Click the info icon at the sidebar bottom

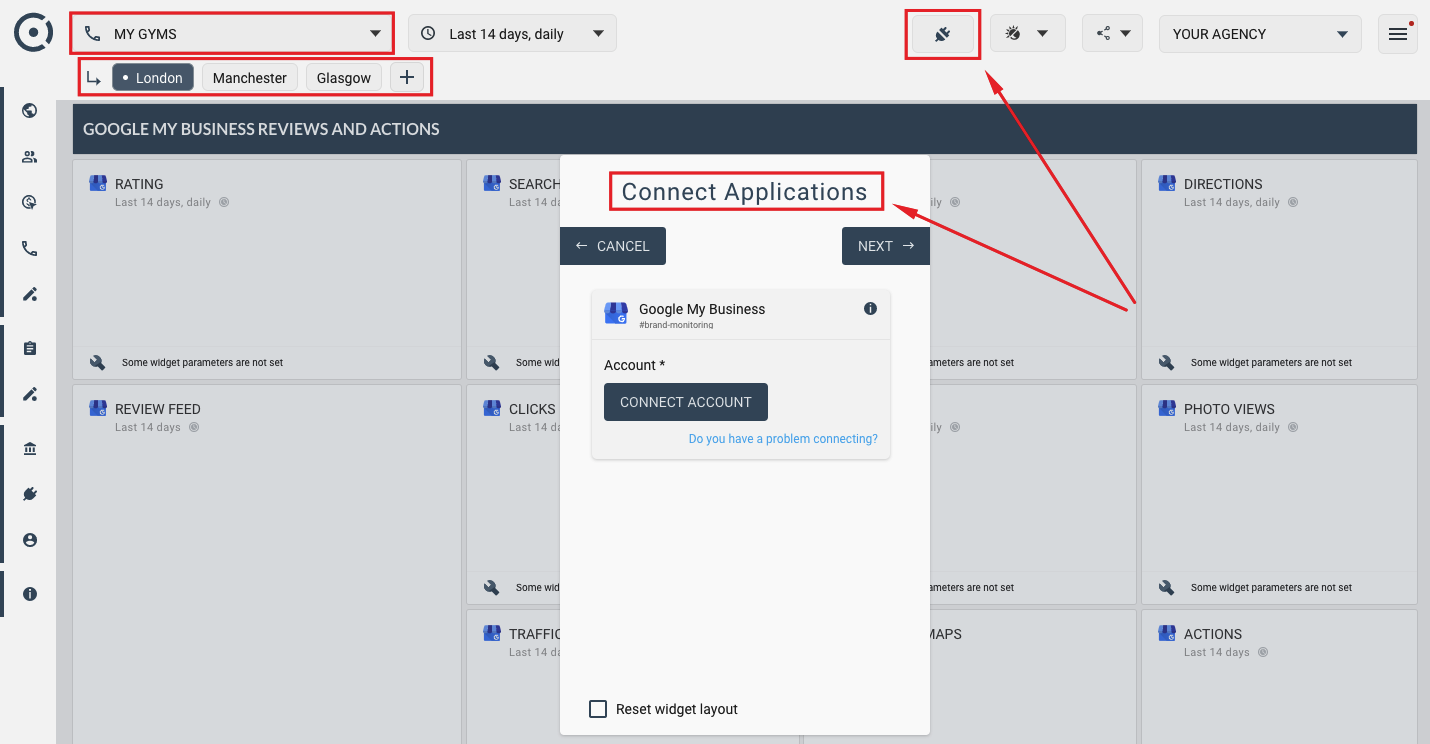(x=30, y=594)
